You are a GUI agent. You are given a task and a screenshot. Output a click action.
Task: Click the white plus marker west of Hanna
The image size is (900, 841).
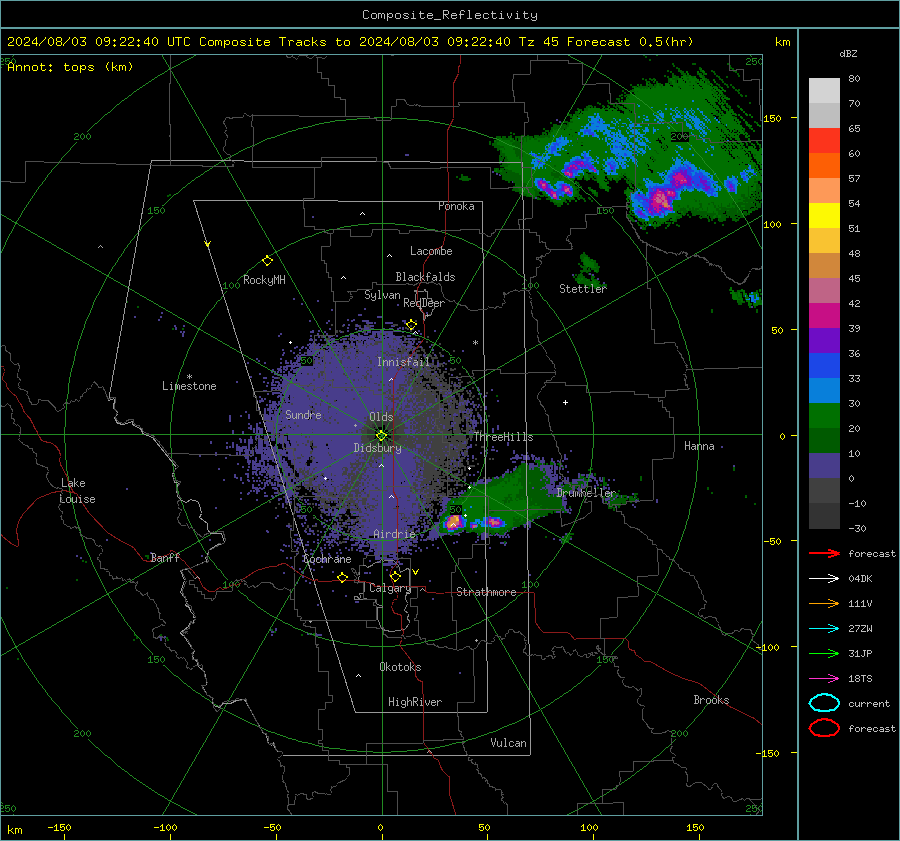565,402
